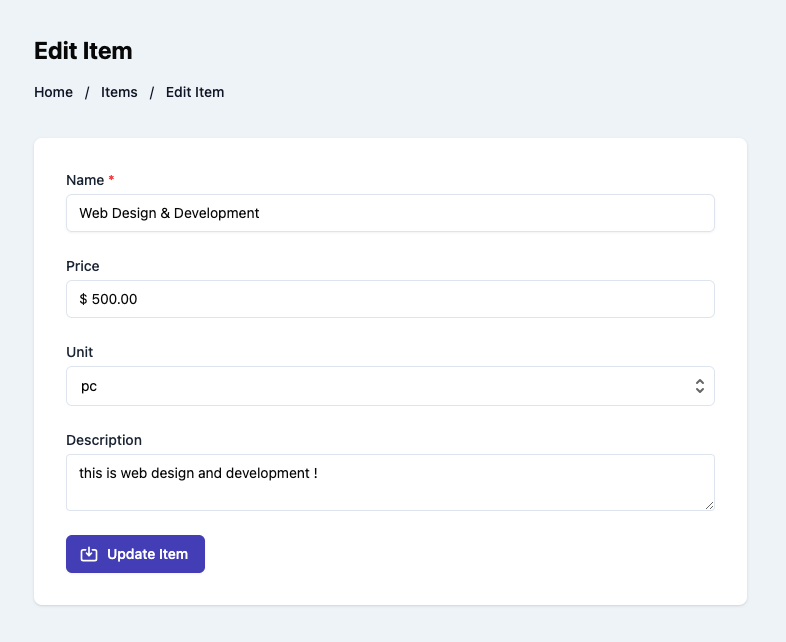Click the Unit field label

pos(80,352)
